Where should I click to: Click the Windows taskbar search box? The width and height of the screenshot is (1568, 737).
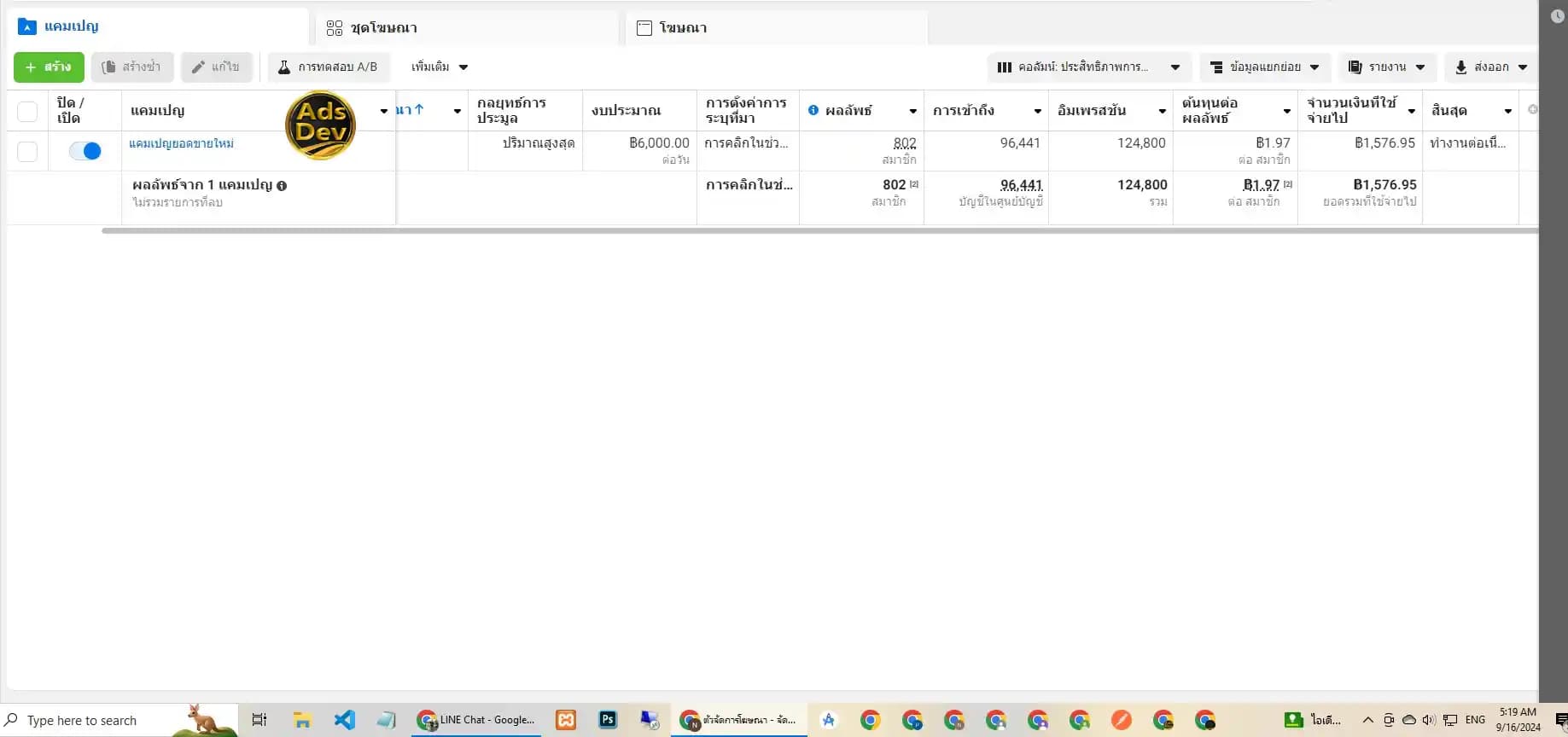click(119, 721)
